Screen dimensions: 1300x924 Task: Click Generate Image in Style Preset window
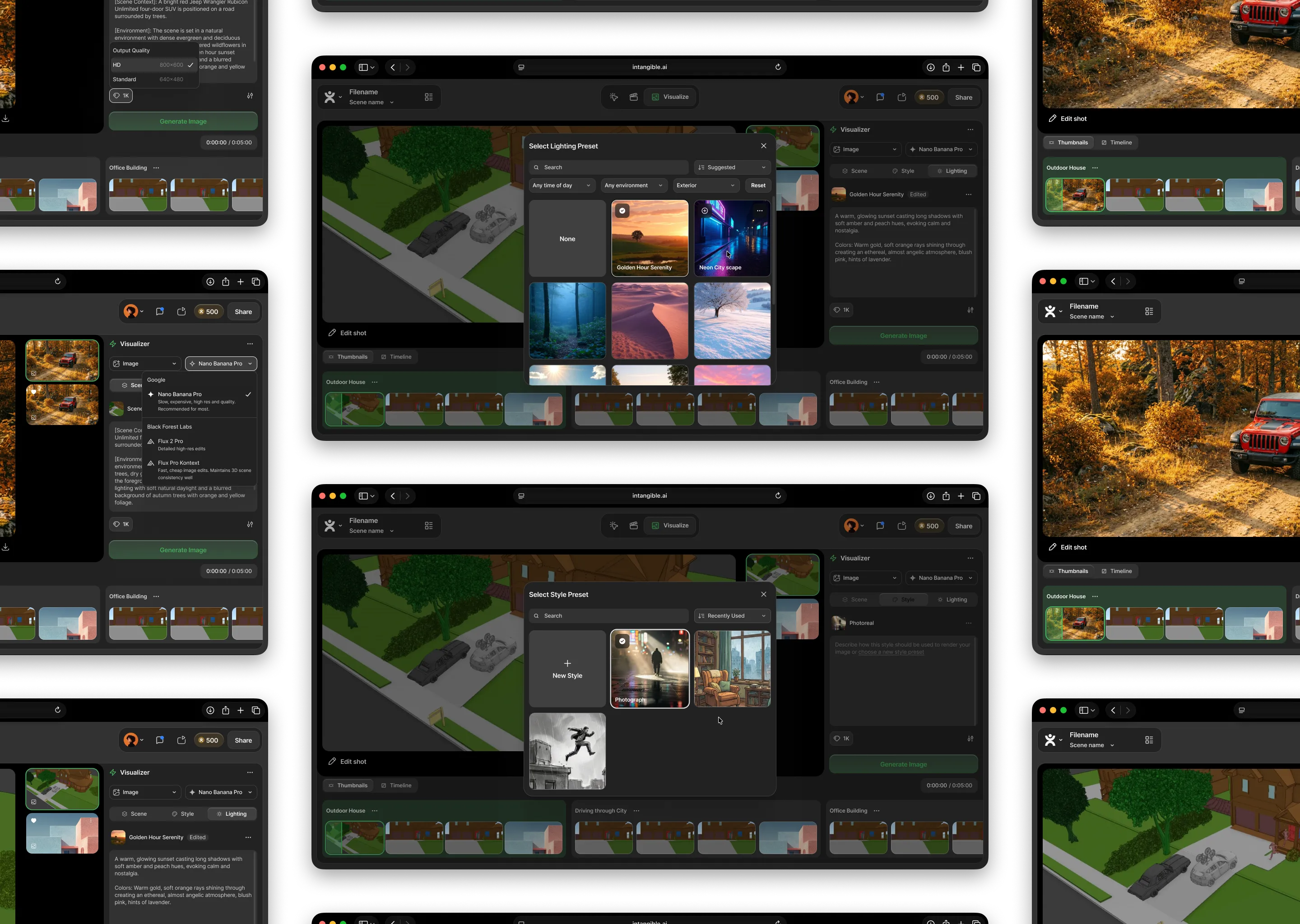[x=903, y=765]
